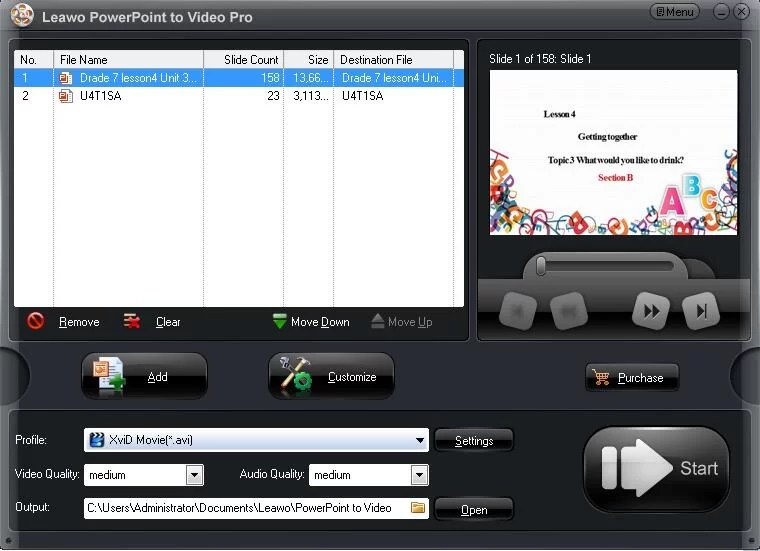This screenshot has width=760, height=551.
Task: Click the Start conversion button
Action: [657, 469]
